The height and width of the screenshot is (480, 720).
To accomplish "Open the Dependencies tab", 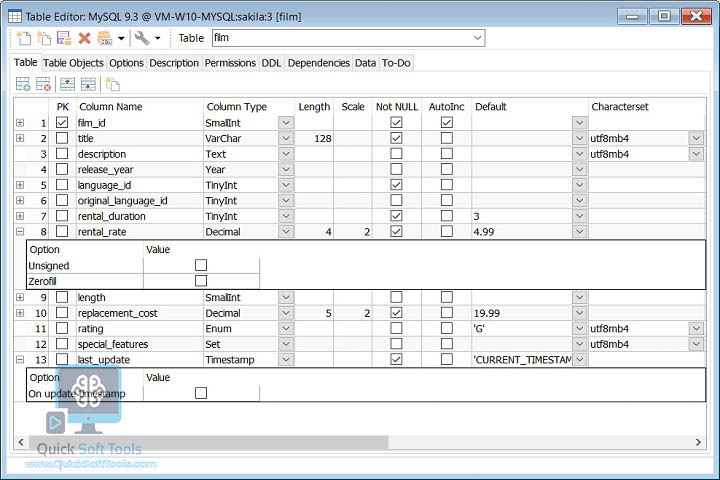I will pyautogui.click(x=319, y=63).
